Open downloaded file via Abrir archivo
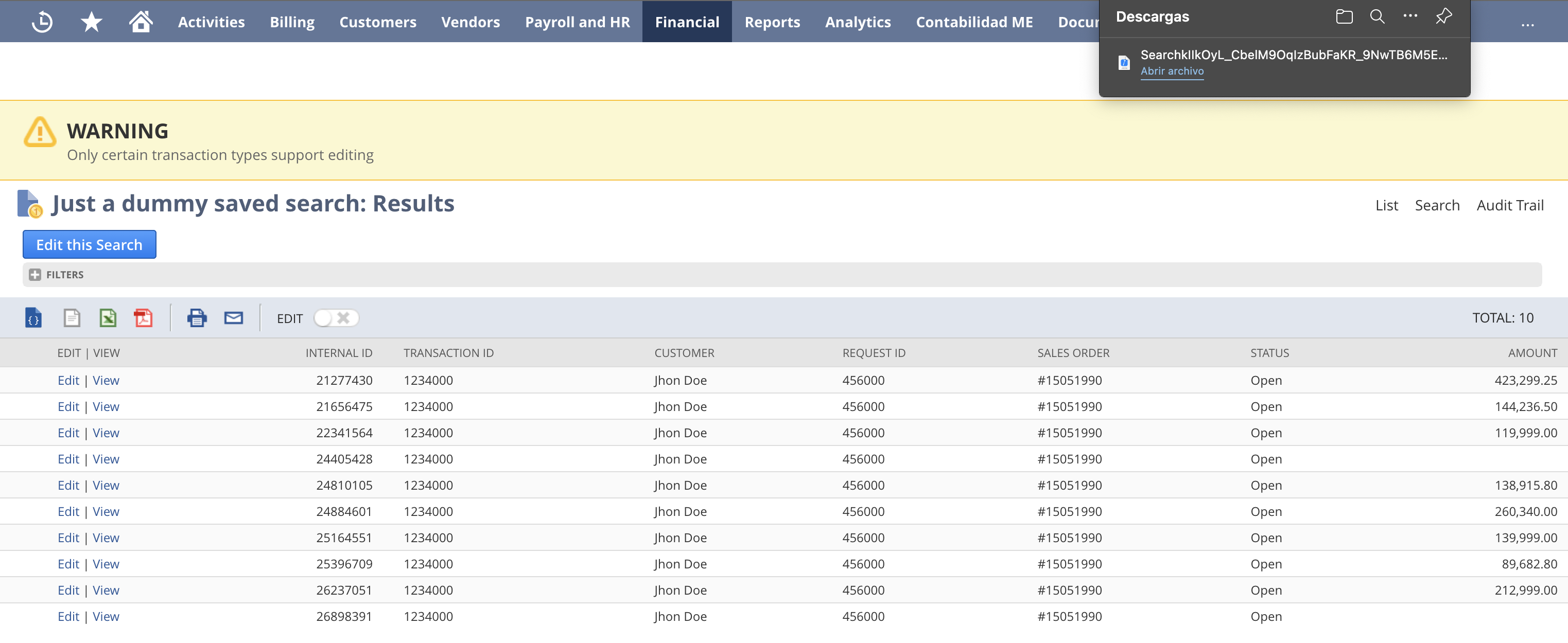The image size is (1568, 643). (x=1172, y=70)
